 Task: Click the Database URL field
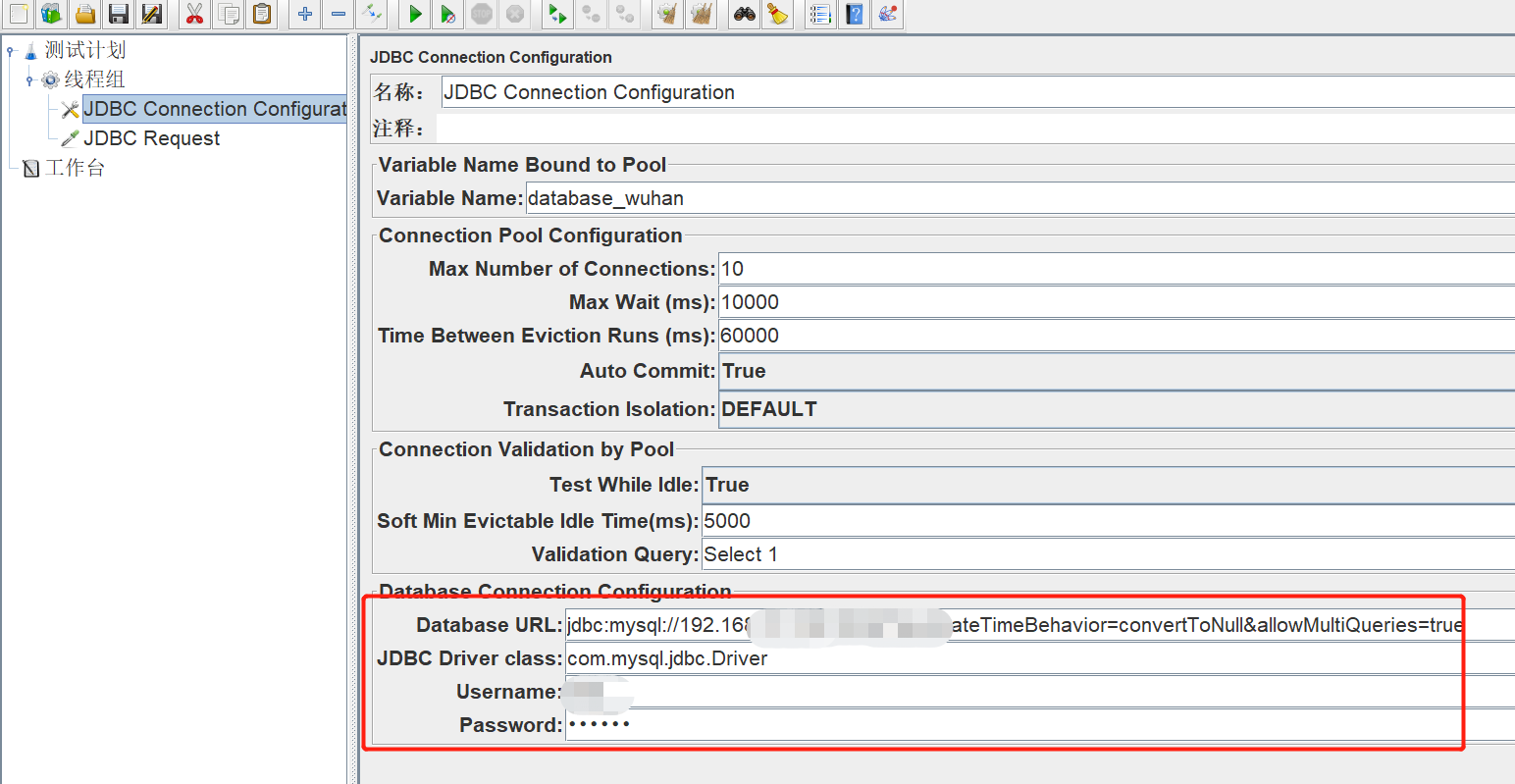click(x=1040, y=625)
